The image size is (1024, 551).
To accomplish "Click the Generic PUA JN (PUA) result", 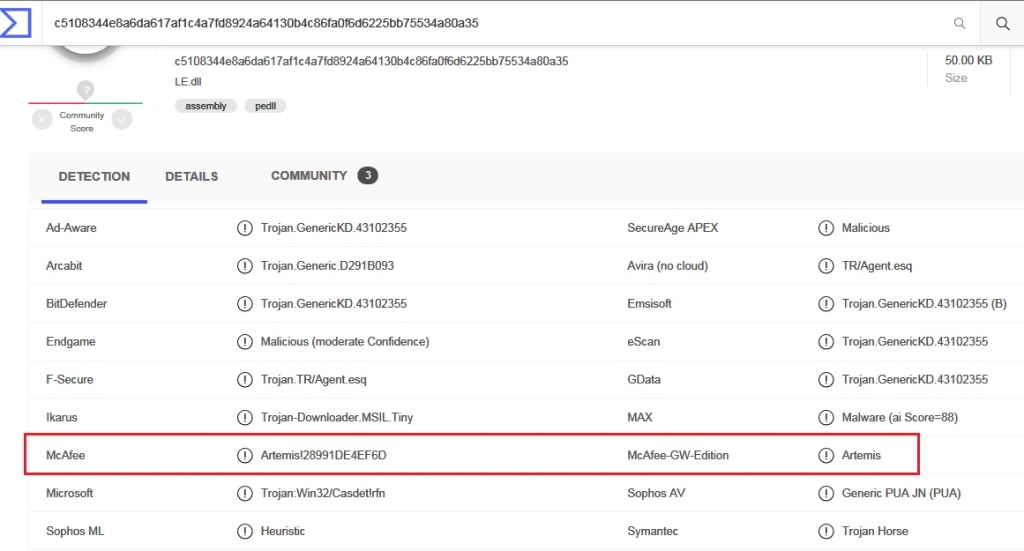I will 901,493.
